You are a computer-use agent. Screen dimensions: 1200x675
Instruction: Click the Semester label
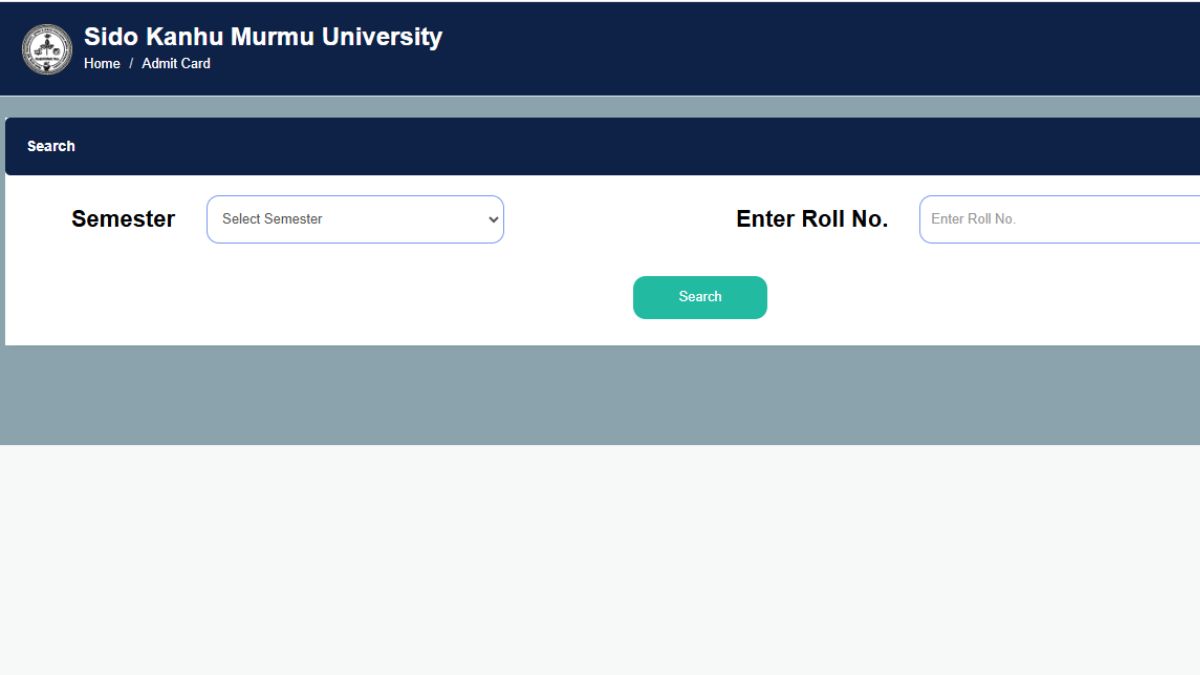point(123,219)
